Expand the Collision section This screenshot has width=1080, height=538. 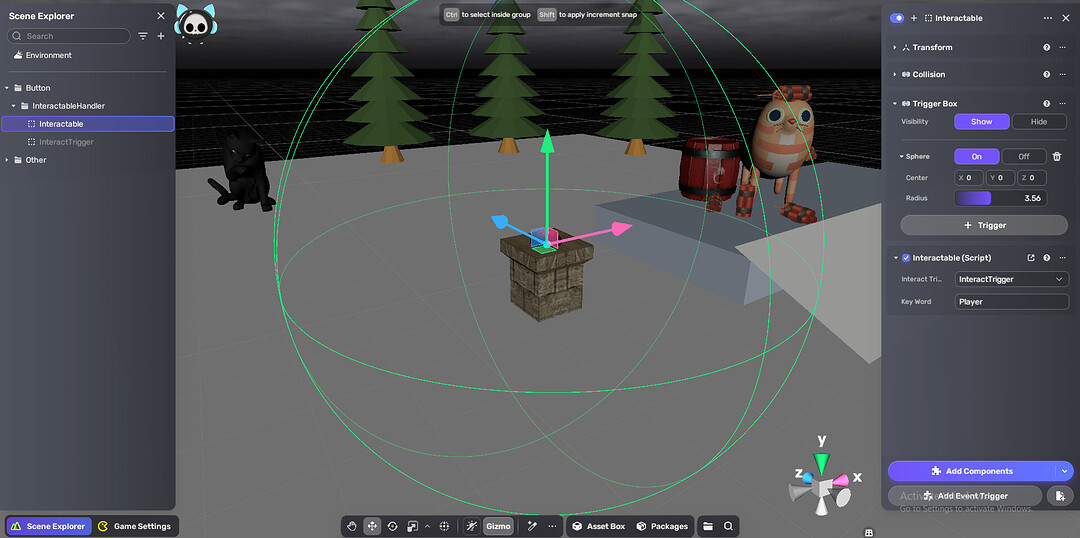click(895, 74)
